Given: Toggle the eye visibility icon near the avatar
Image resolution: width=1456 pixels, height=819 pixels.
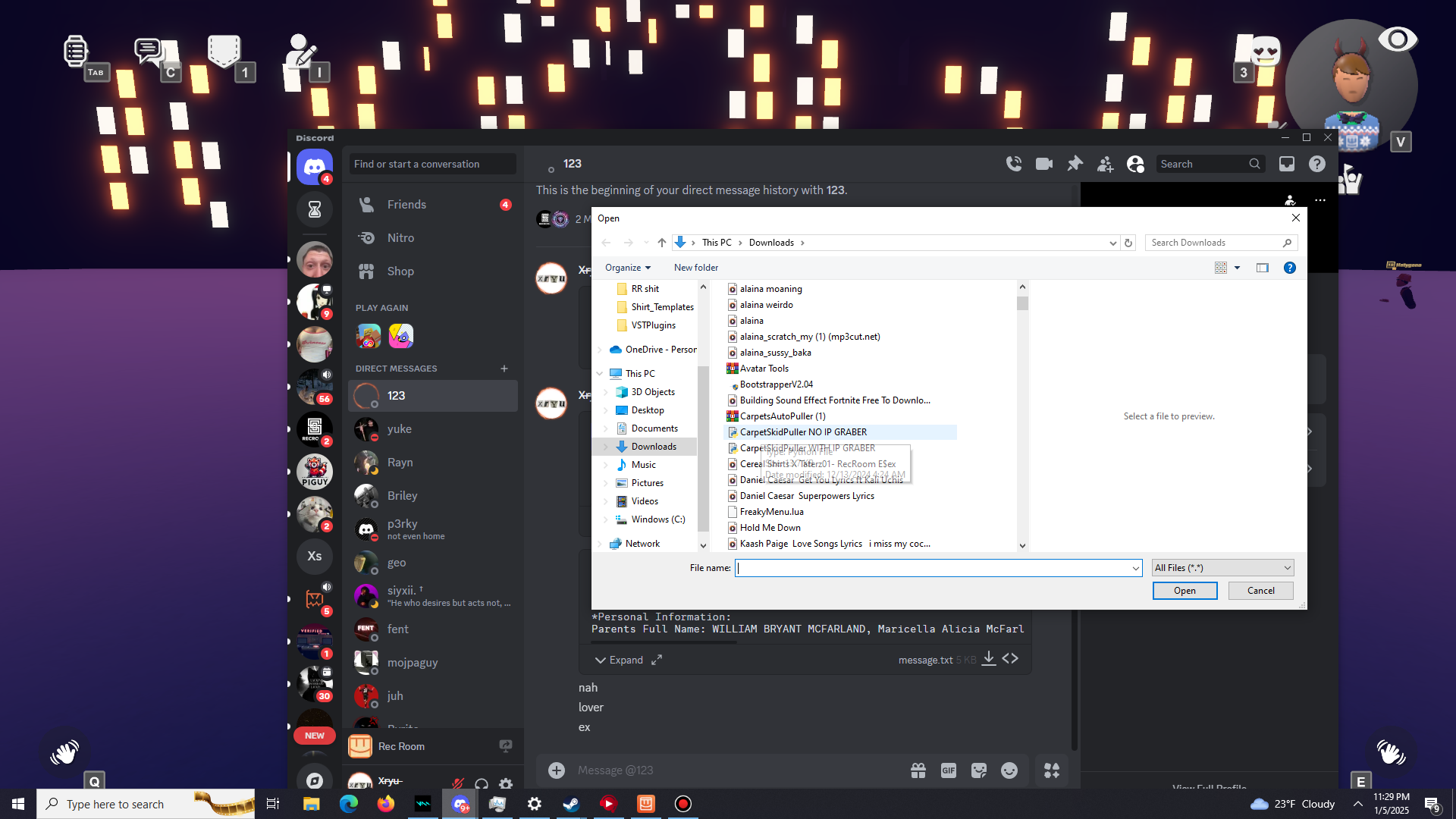Looking at the screenshot, I should (1397, 39).
